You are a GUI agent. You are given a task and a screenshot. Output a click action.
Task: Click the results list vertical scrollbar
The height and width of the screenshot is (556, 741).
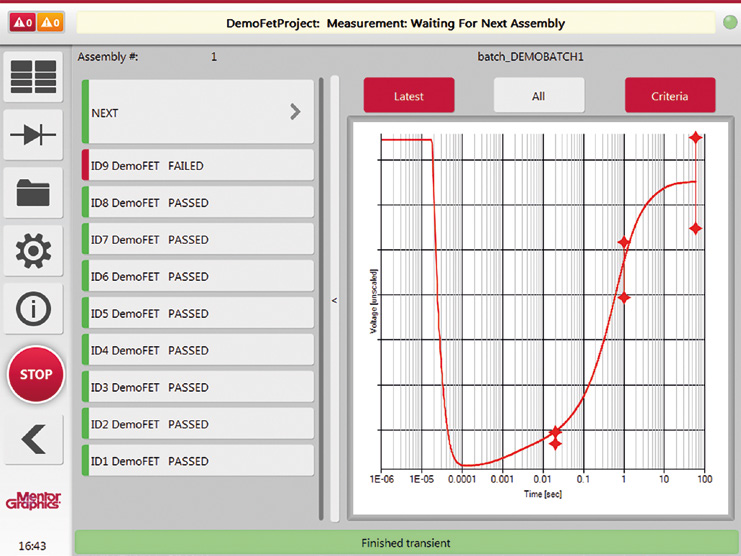pos(321,299)
